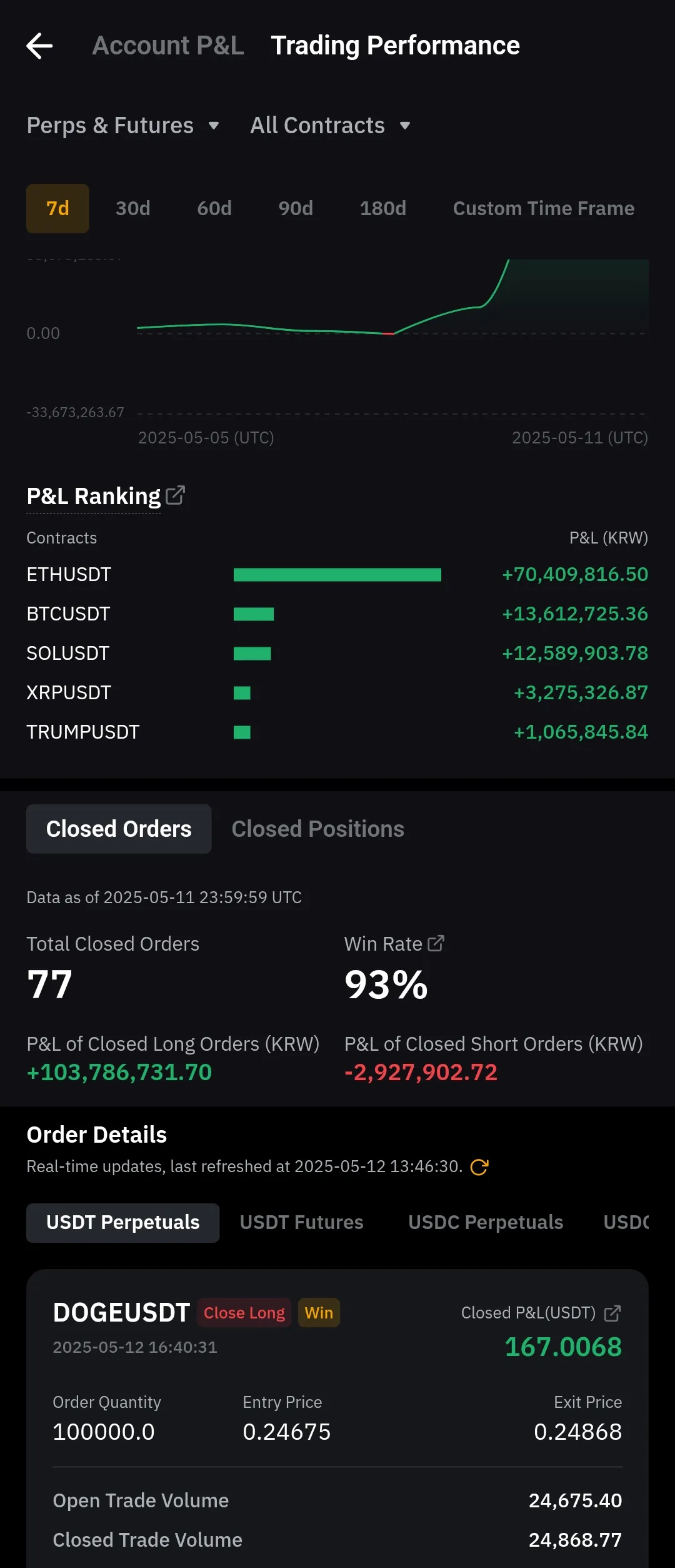
Task: Open the All Contracts dropdown
Action: pyautogui.click(x=330, y=126)
